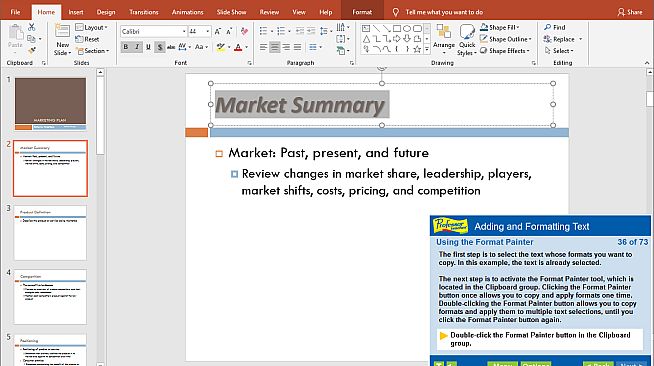Switch to the Animations tab
This screenshot has height=366, width=654.
(x=188, y=12)
